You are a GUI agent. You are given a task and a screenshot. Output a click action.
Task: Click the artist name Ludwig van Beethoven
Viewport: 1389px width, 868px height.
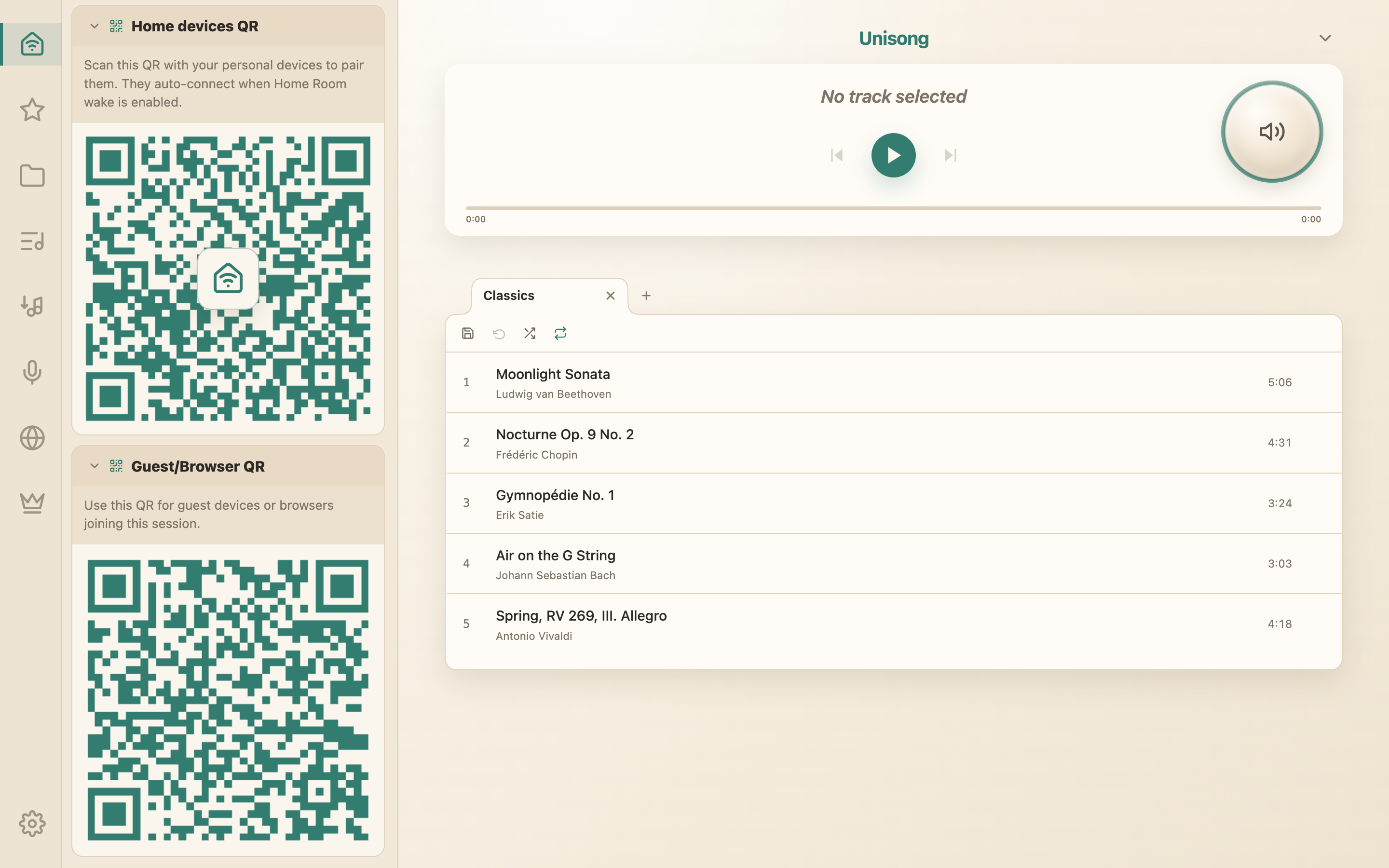coord(553,394)
